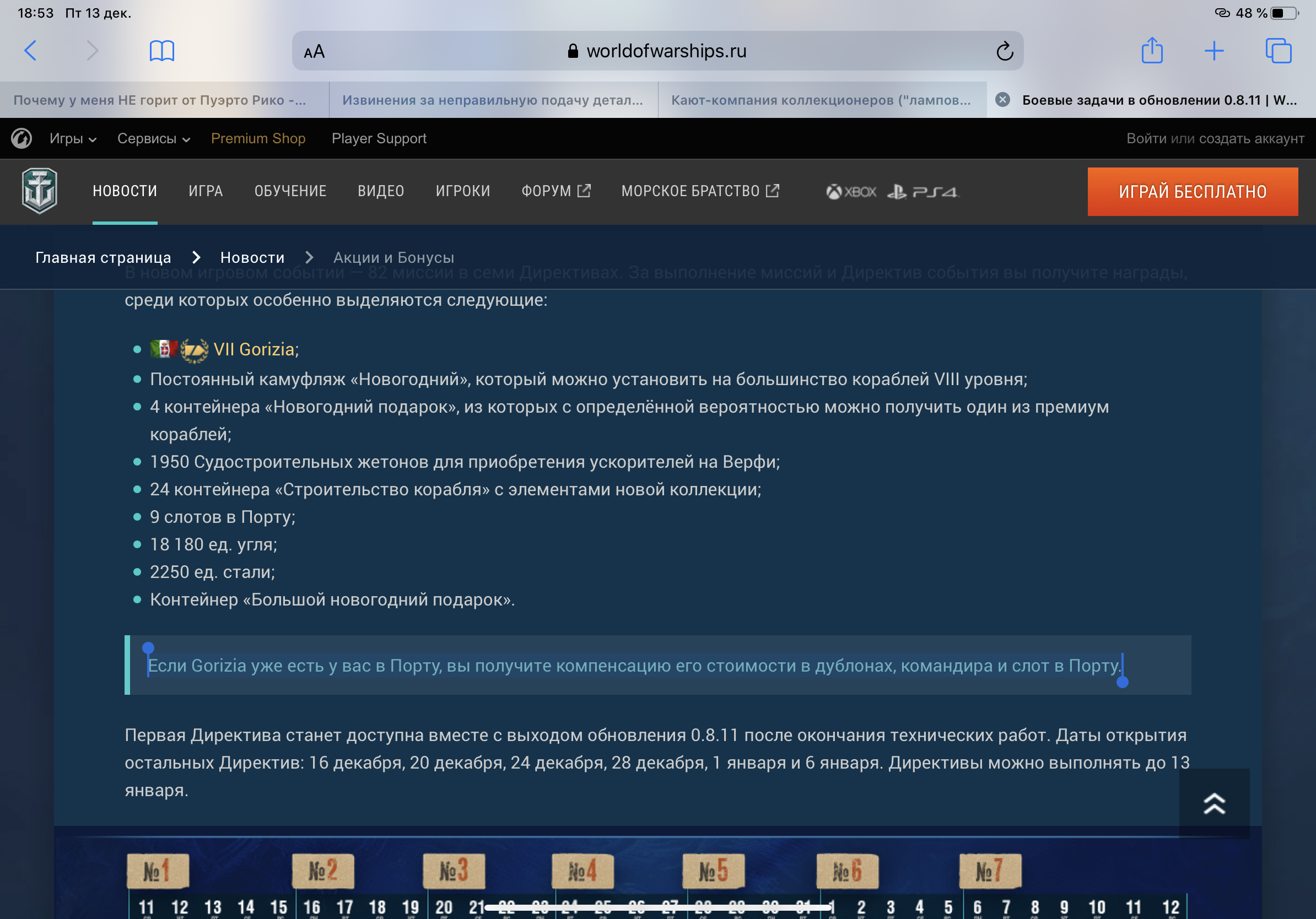Show all open tabs overview icon
The image size is (1316, 919).
point(1278,51)
